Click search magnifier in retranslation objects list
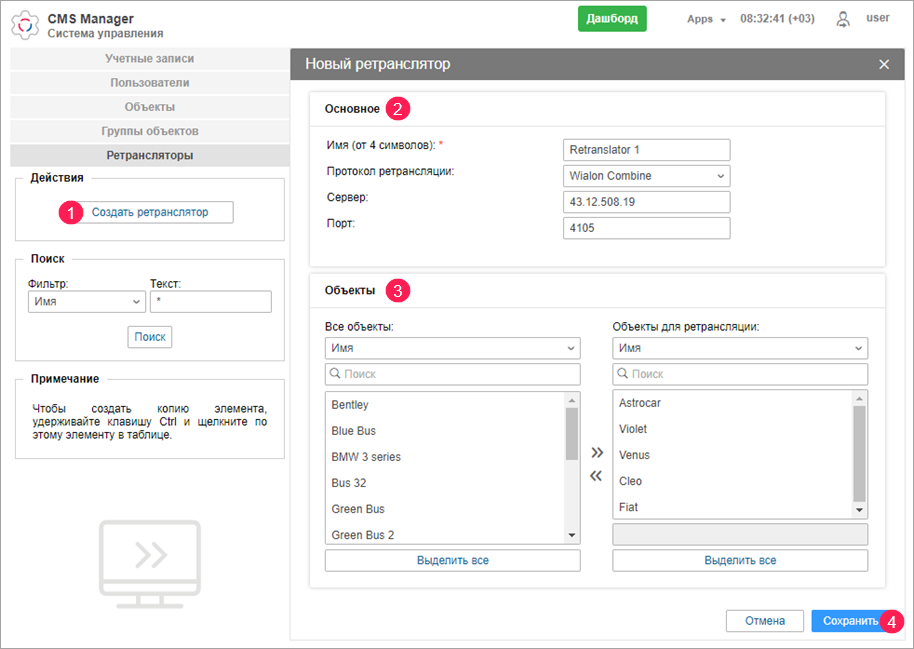The image size is (914, 649). [623, 374]
